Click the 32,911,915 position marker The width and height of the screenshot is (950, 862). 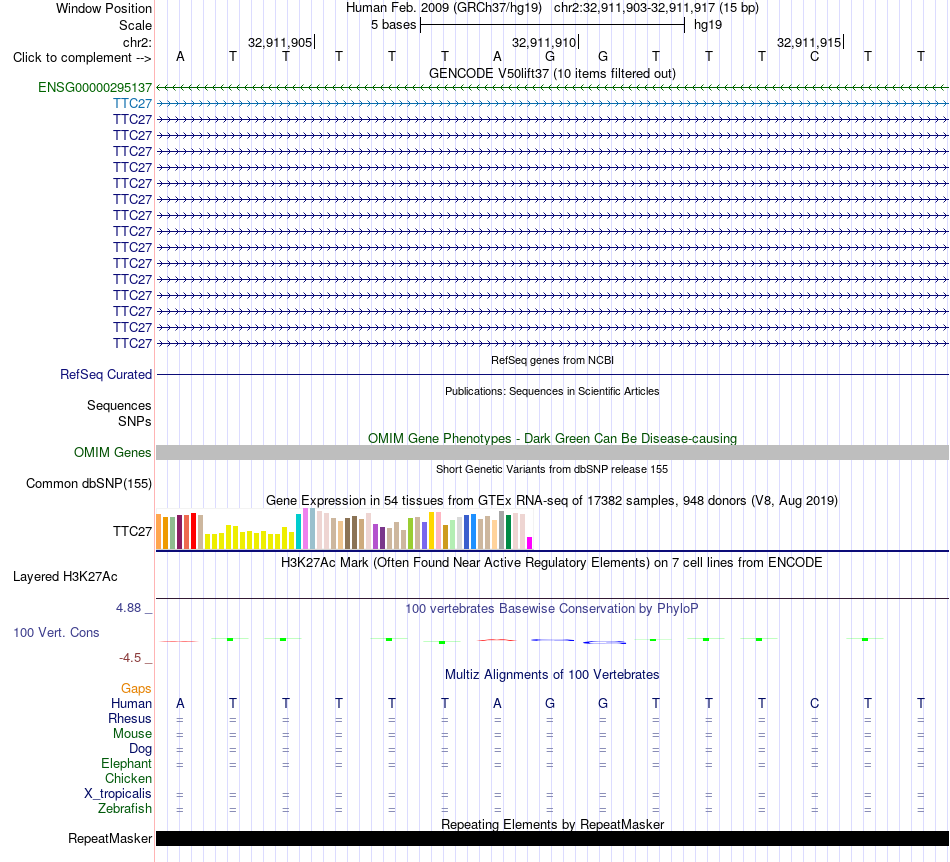[x=810, y=42]
